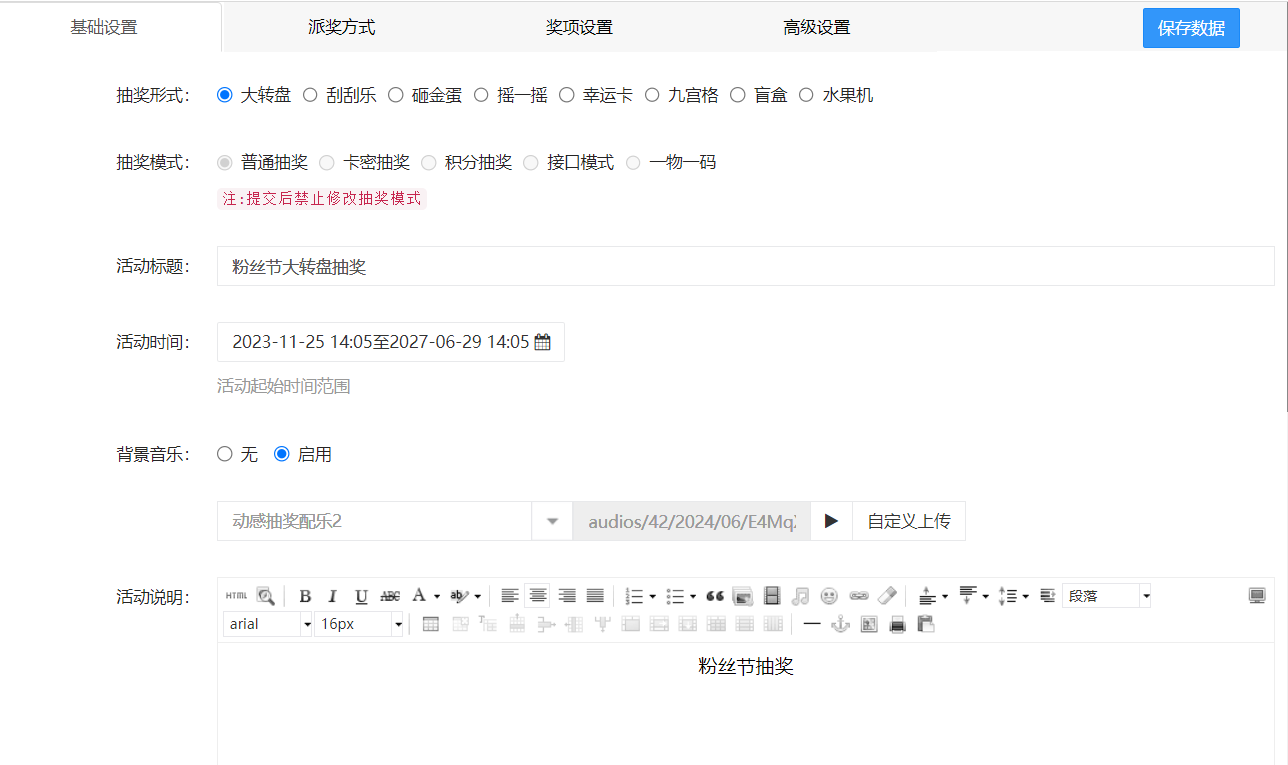This screenshot has width=1288, height=765.
Task: Expand bulleted list style arrow
Action: pyautogui.click(x=693, y=597)
